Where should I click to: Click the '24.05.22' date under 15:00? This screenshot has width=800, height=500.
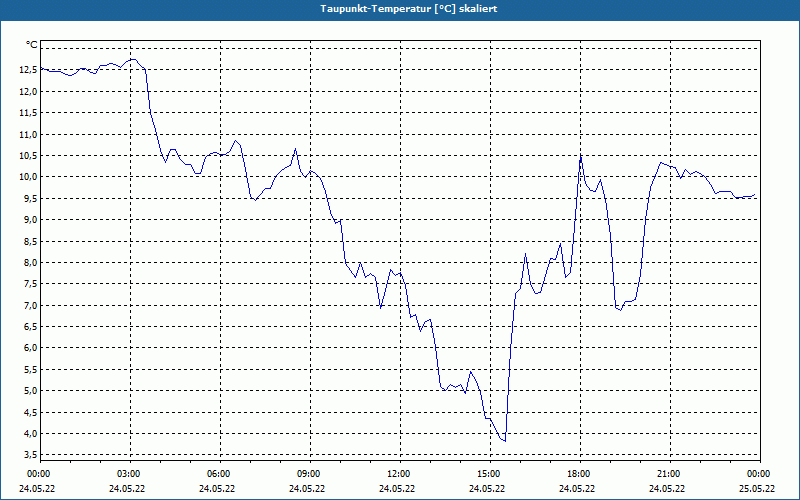(x=487, y=489)
